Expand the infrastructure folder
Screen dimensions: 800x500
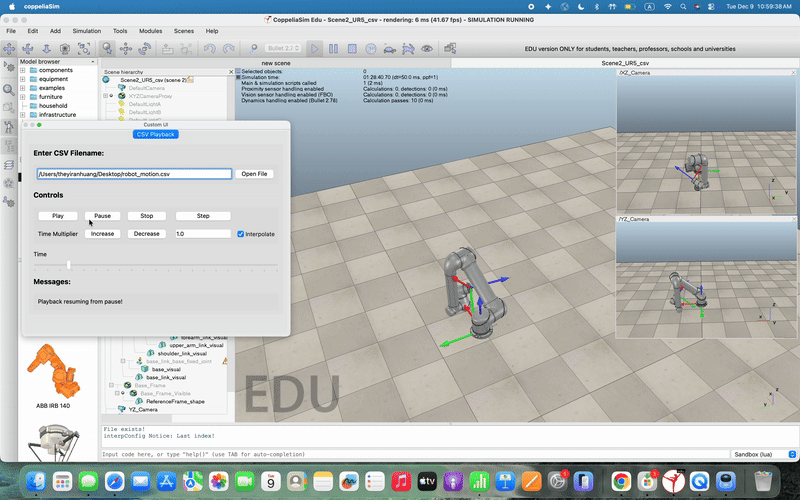(x=22, y=115)
